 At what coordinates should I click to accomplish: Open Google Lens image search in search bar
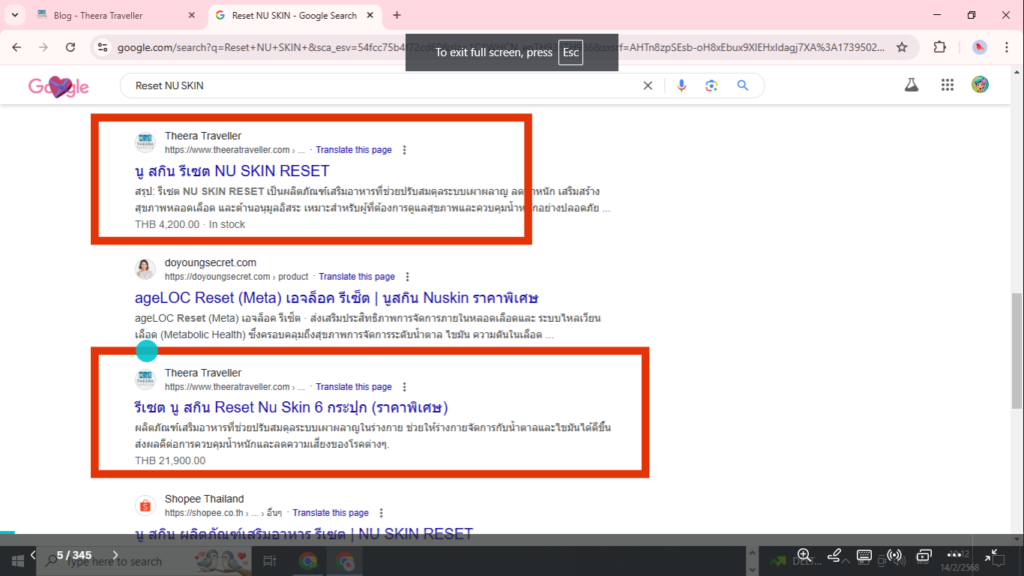[x=710, y=86]
